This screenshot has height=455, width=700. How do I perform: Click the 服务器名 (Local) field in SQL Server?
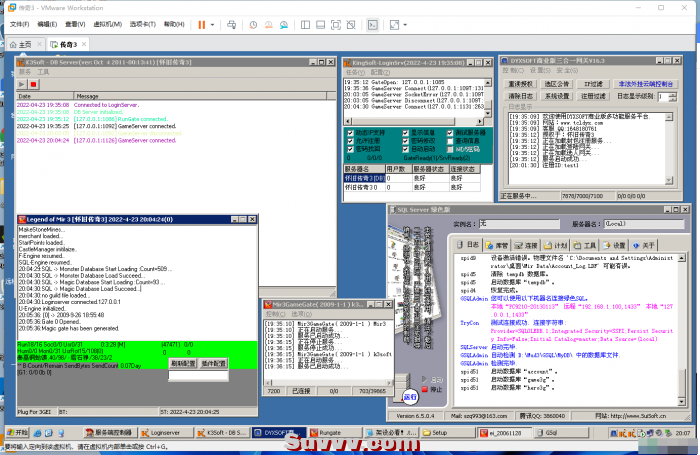click(644, 224)
